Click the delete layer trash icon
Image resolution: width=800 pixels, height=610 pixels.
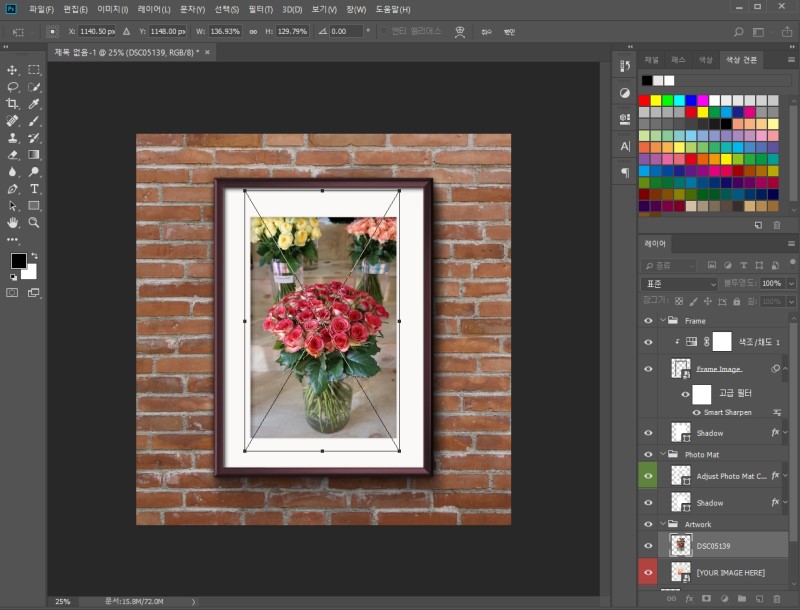click(x=779, y=598)
